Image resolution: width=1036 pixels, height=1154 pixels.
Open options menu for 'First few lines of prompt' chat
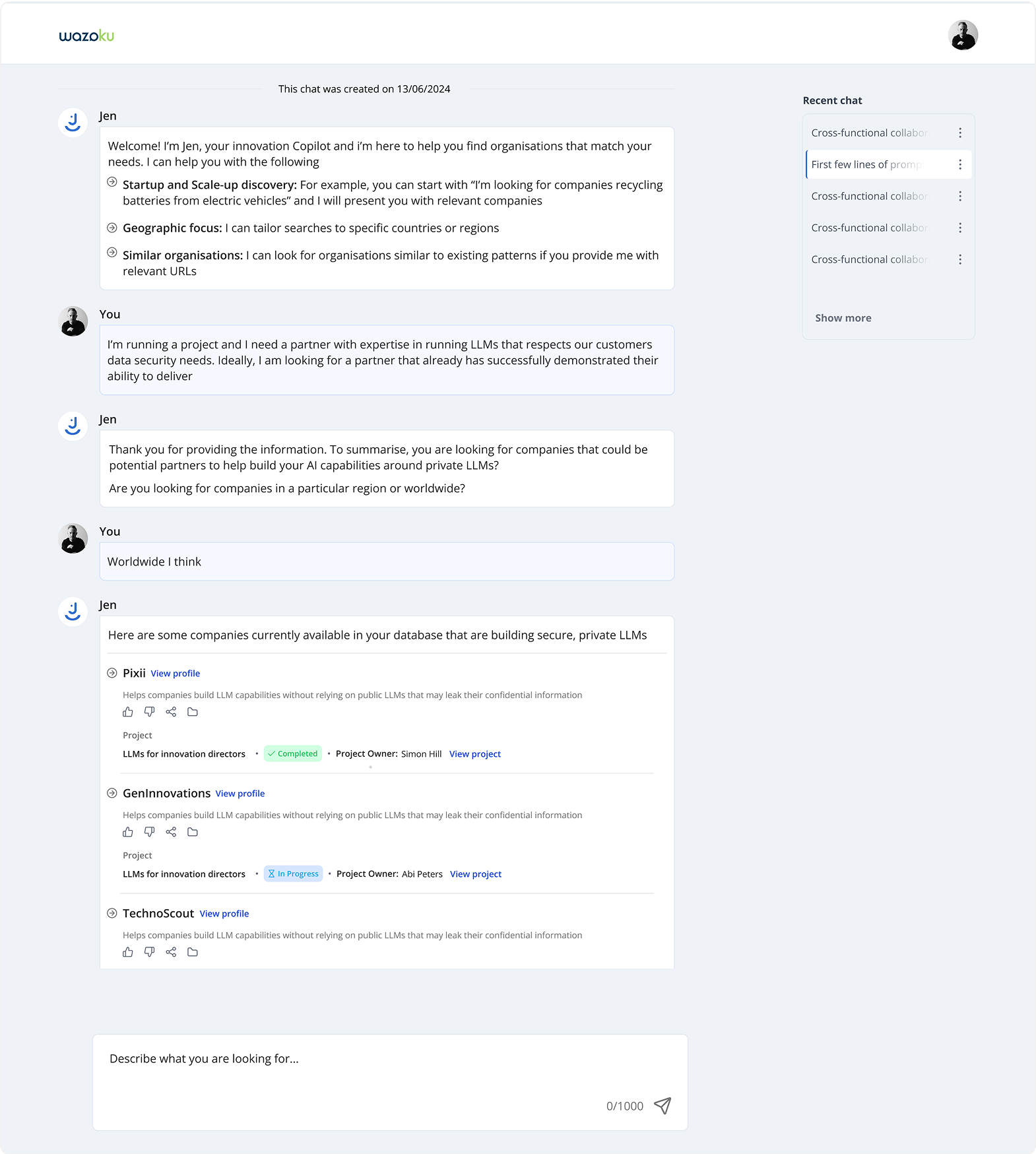tap(960, 164)
